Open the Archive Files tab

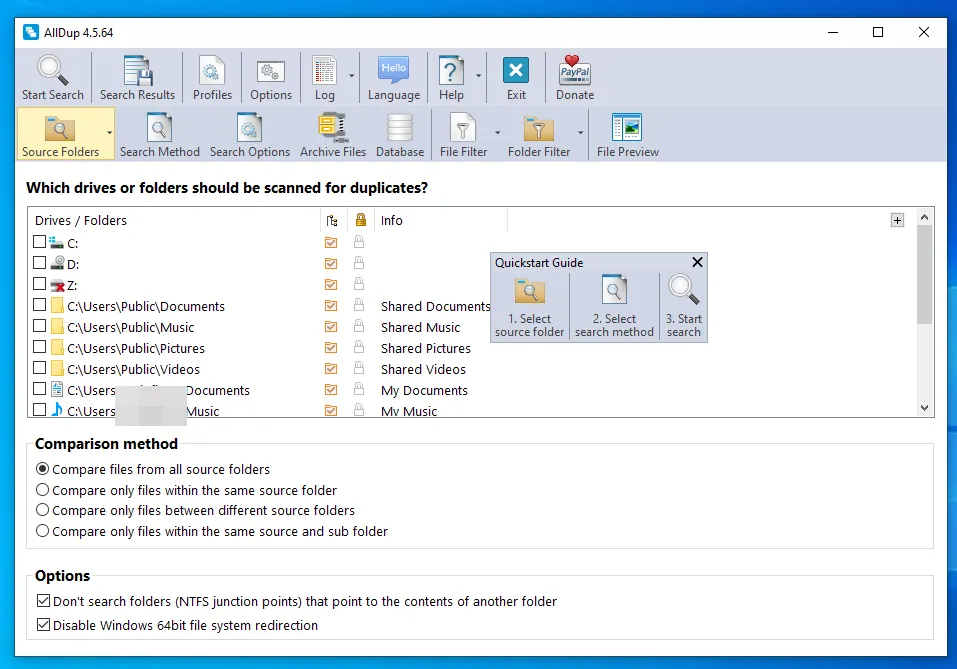click(333, 134)
